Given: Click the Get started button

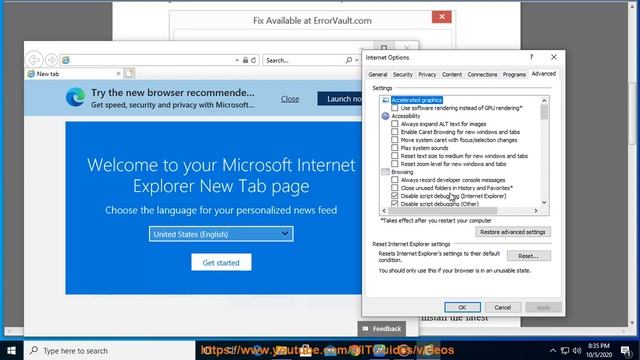Looking at the screenshot, I should pyautogui.click(x=221, y=262).
